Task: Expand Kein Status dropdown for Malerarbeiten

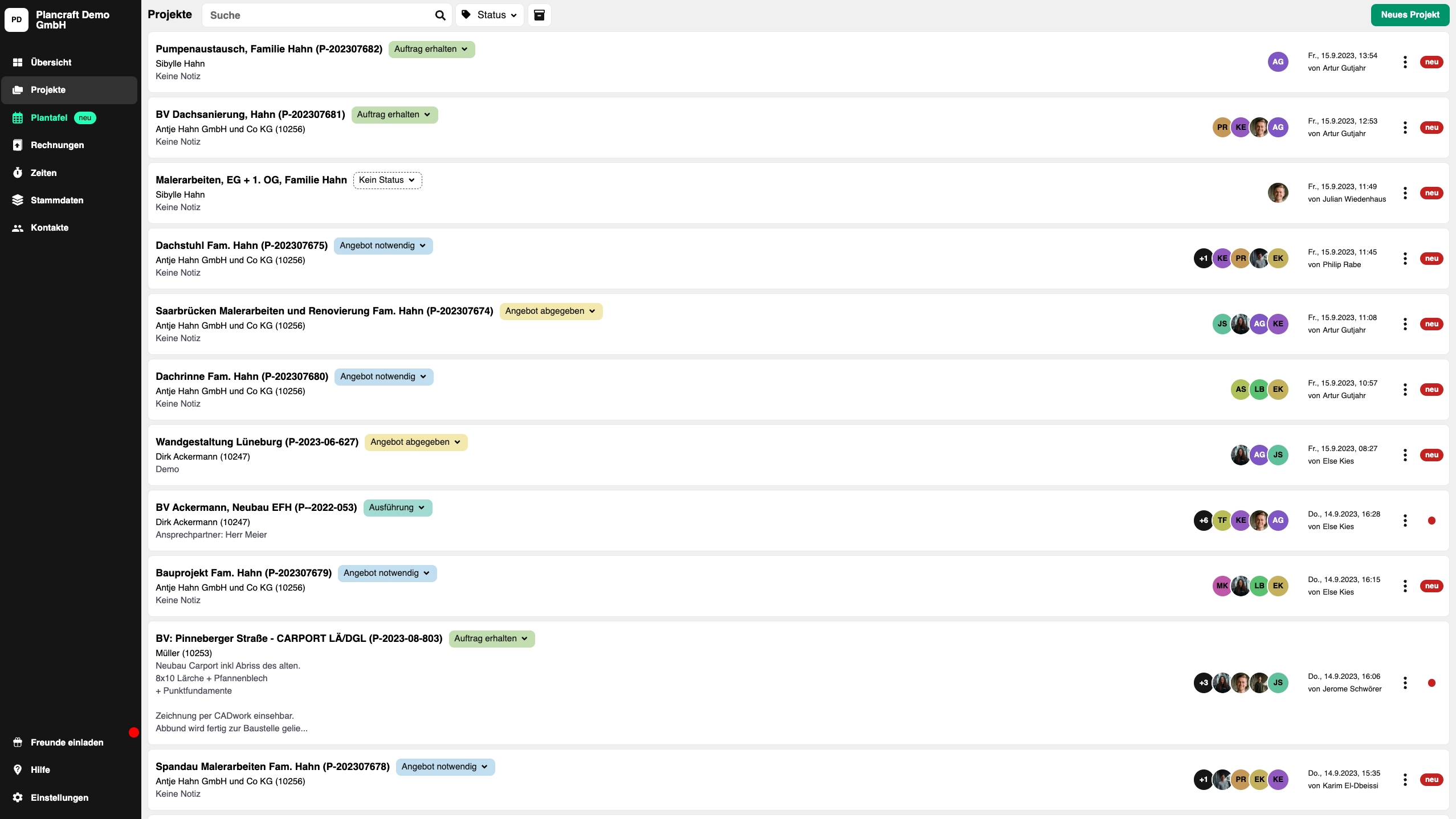Action: [388, 180]
